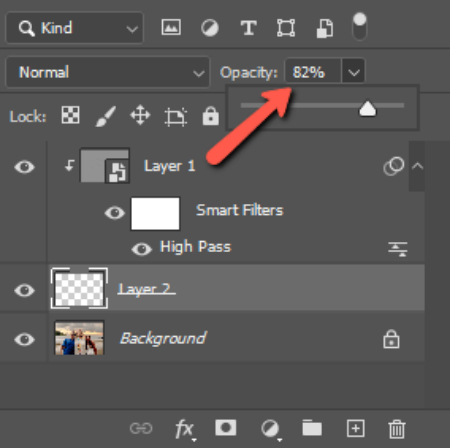Open new adjustment layer menu
The height and width of the screenshot is (448, 450).
tap(271, 429)
